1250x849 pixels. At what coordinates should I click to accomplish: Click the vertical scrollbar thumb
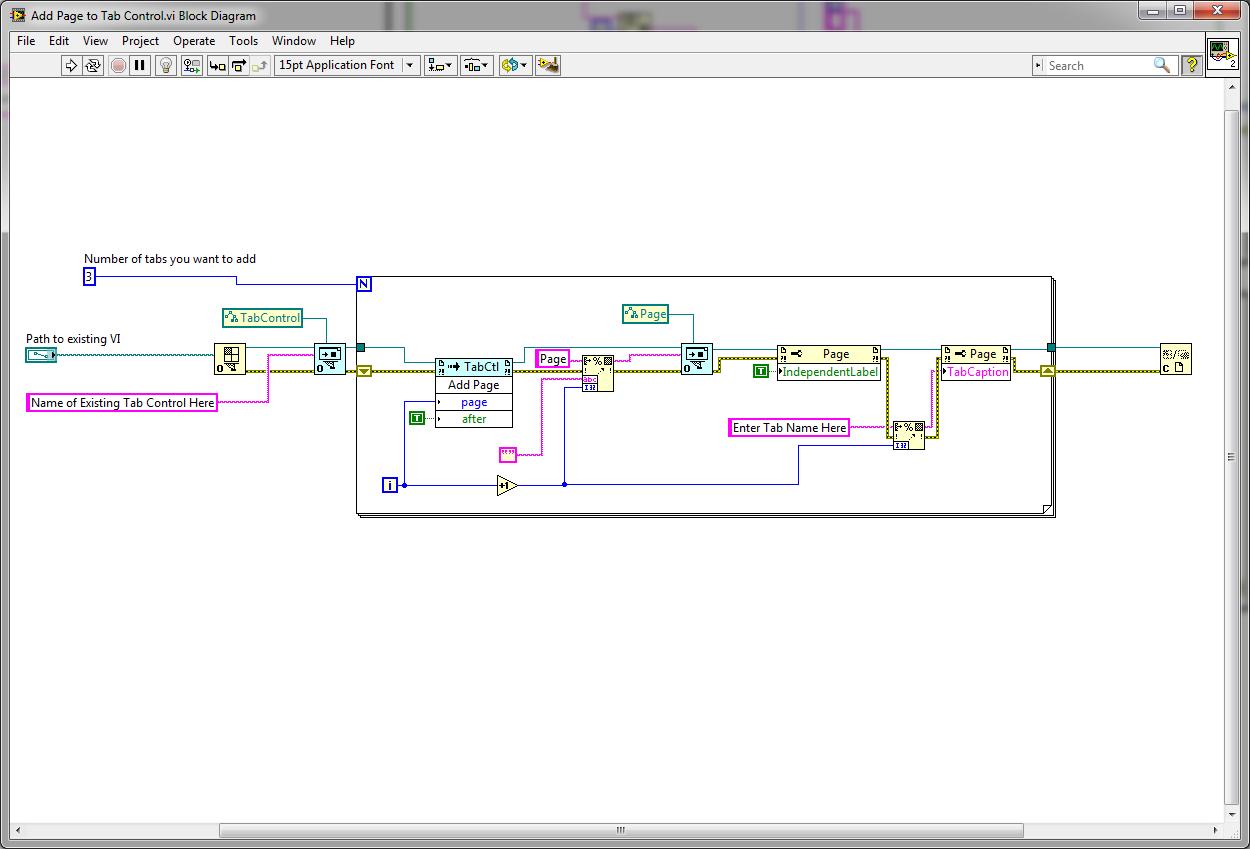1231,456
